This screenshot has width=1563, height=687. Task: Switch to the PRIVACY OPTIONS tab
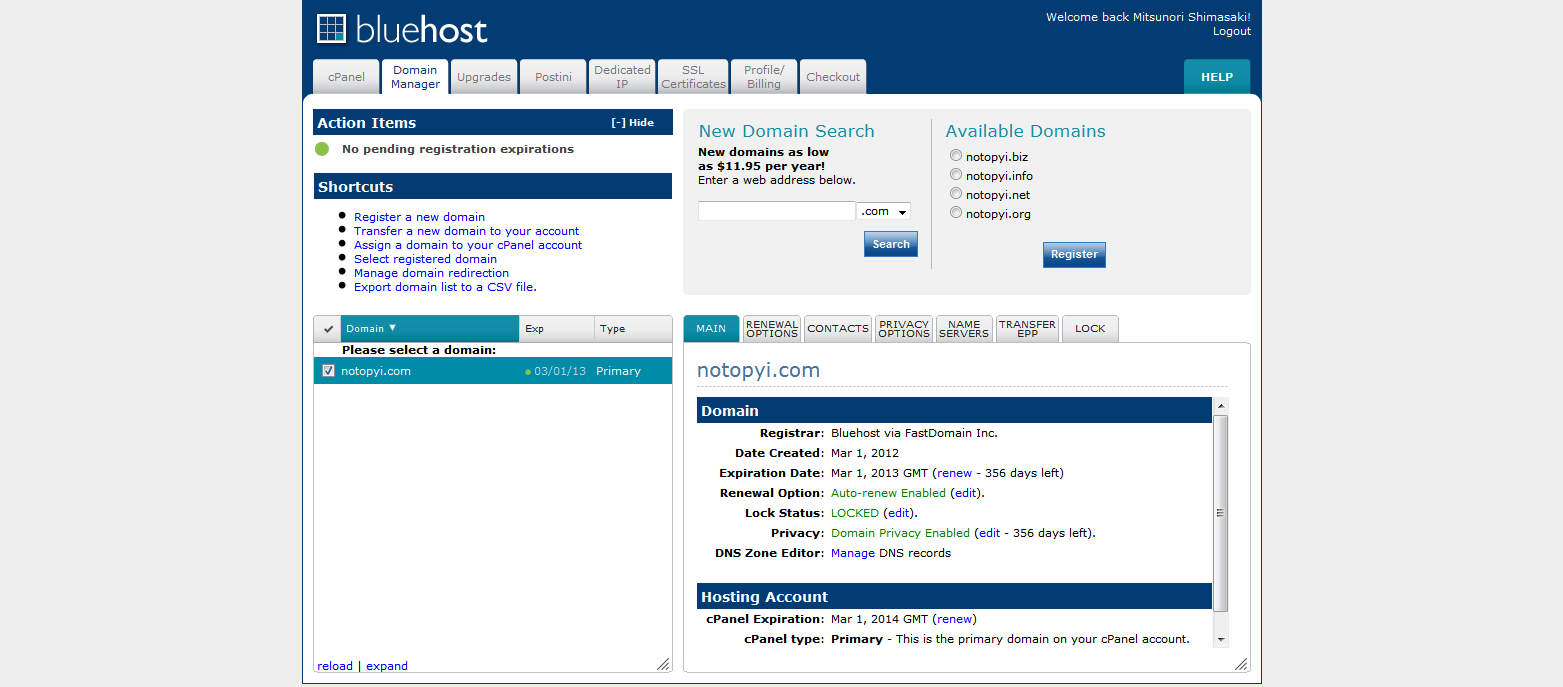click(x=904, y=329)
